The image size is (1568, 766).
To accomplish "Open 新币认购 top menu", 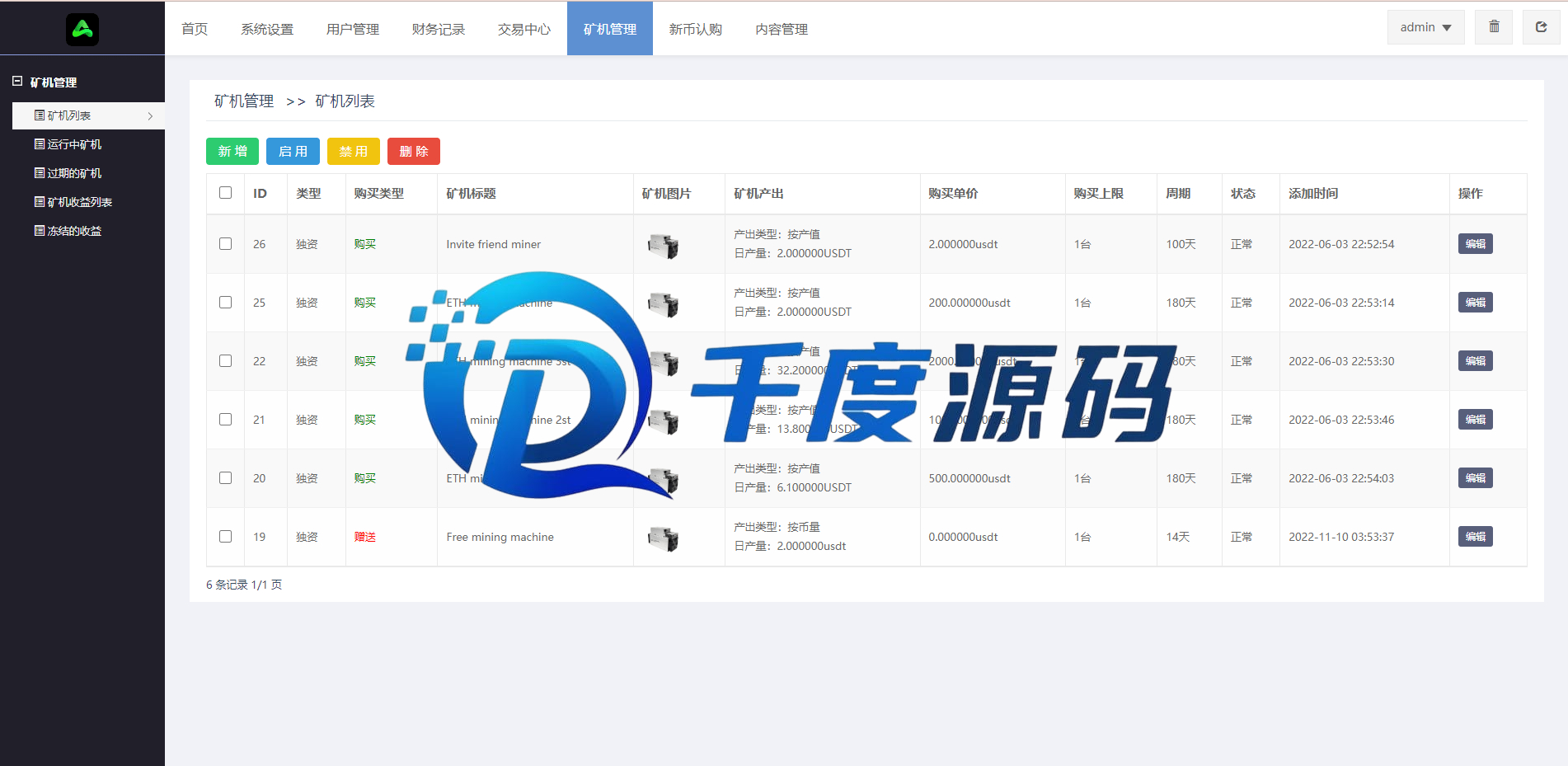I will click(696, 29).
